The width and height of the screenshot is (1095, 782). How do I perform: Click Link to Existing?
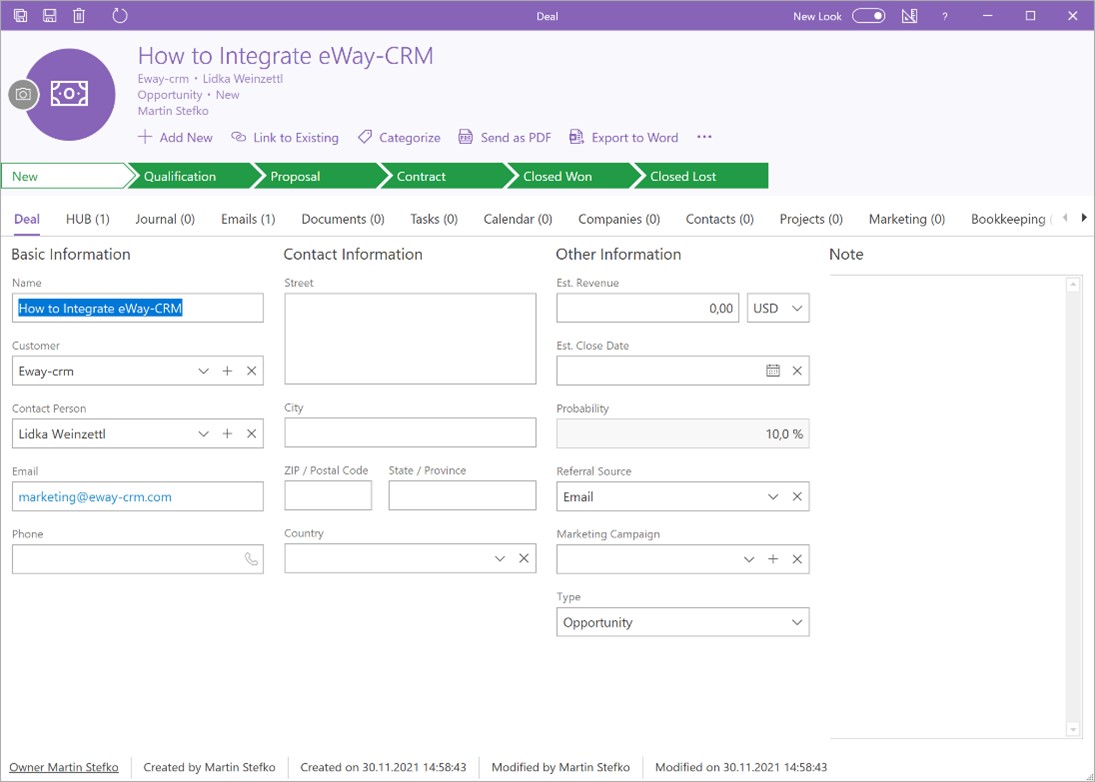pos(285,138)
